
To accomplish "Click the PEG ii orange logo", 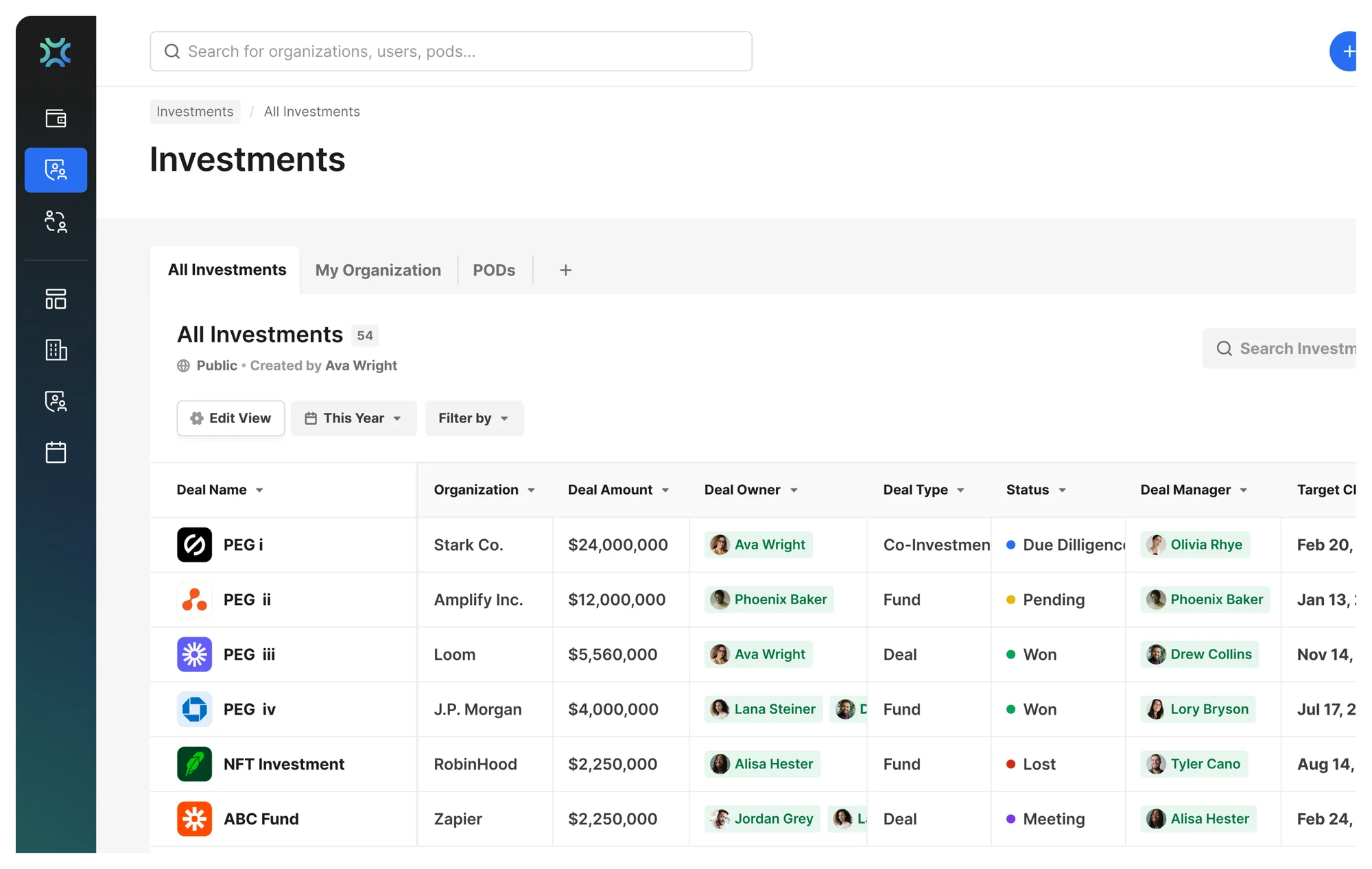I will [194, 599].
